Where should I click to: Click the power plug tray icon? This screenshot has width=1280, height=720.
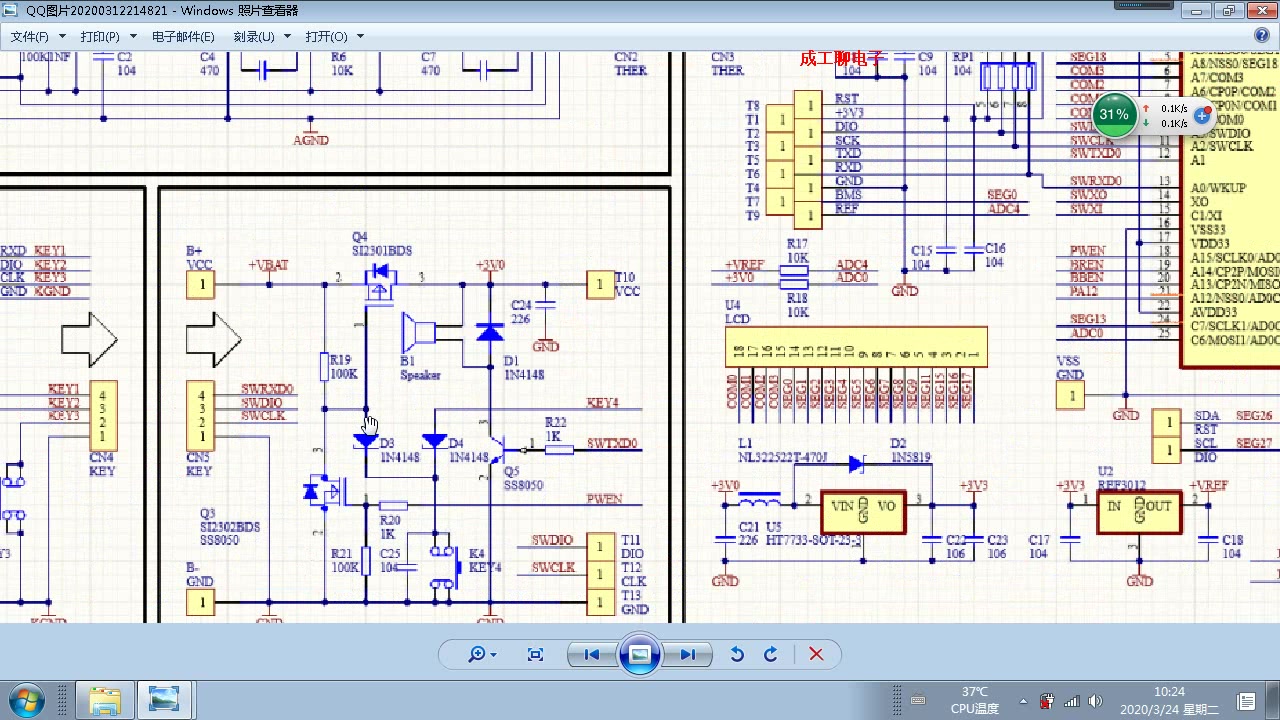[1046, 701]
